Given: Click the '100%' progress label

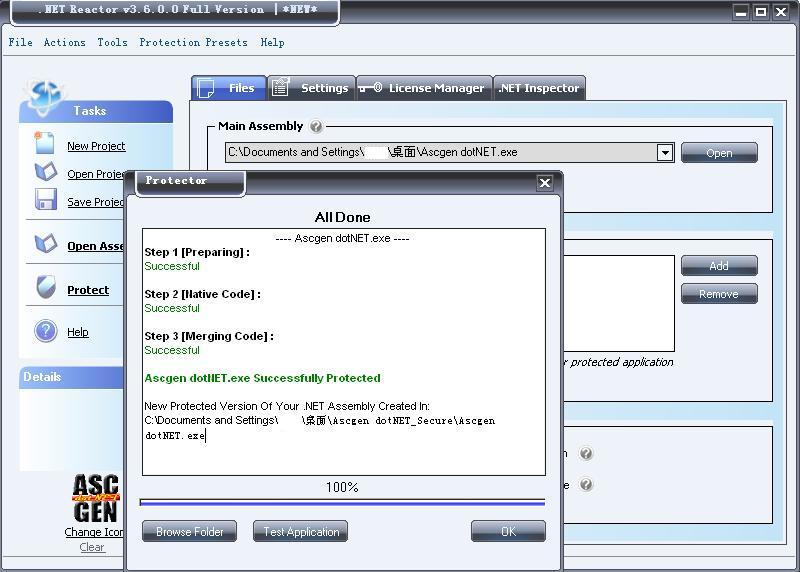Looking at the screenshot, I should pyautogui.click(x=342, y=487).
